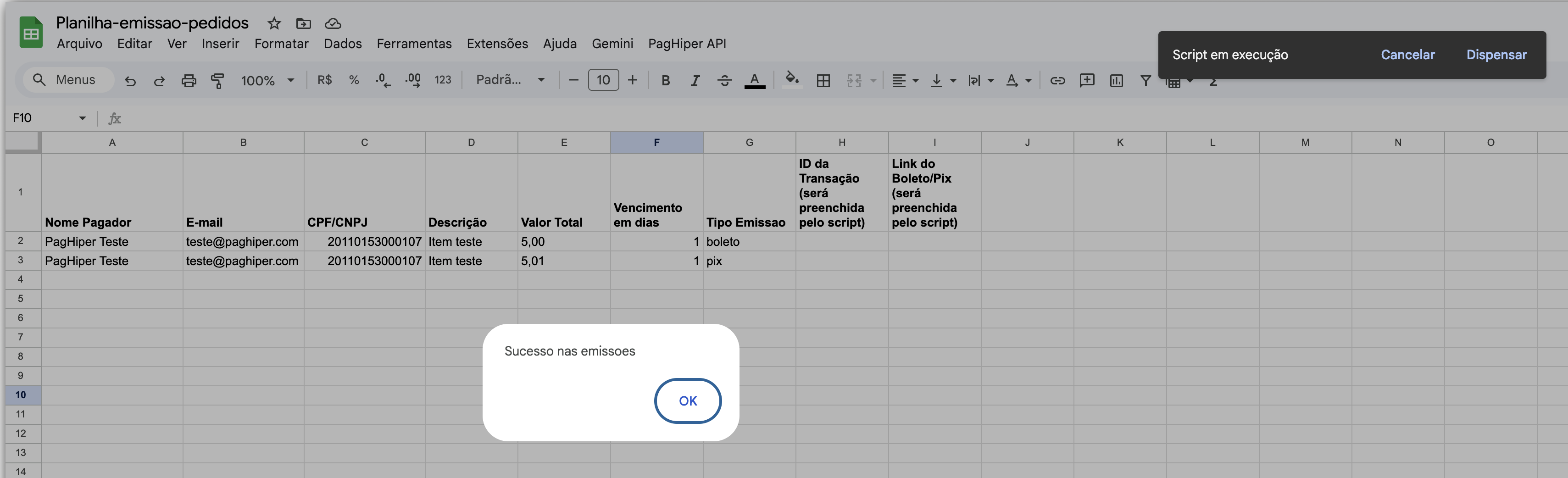Click the insert comment icon
Image resolution: width=1568 pixels, height=478 pixels.
1086,80
